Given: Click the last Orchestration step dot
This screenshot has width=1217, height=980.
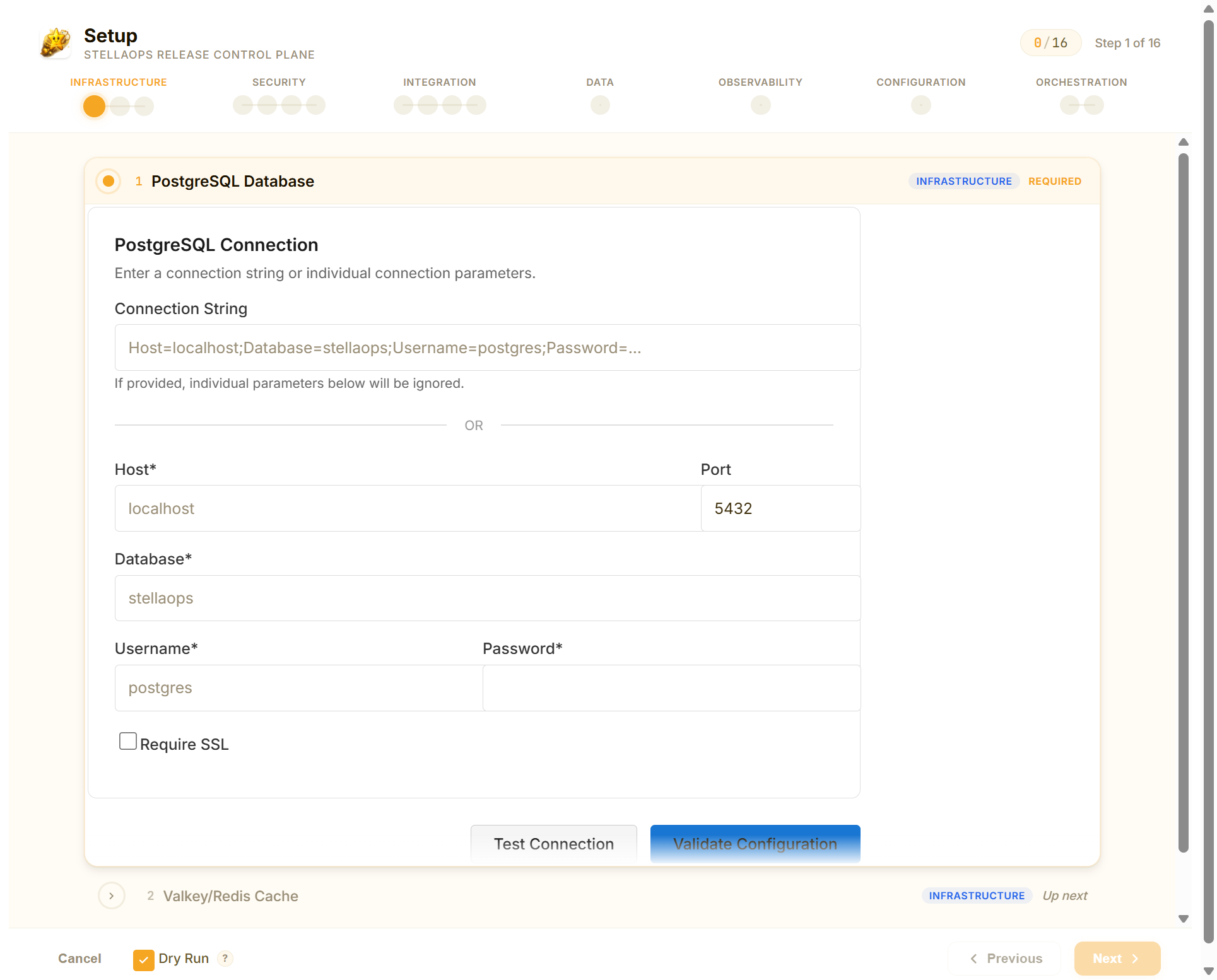Looking at the screenshot, I should [1093, 105].
